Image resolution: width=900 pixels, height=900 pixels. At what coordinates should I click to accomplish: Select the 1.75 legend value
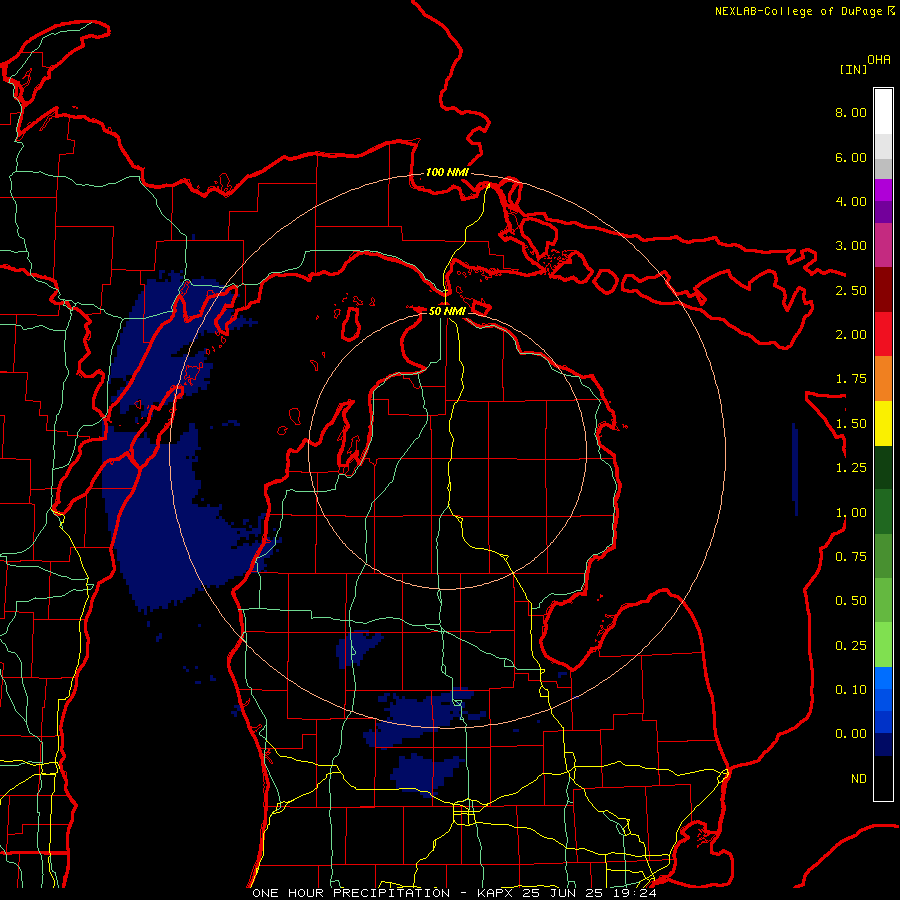pos(851,379)
